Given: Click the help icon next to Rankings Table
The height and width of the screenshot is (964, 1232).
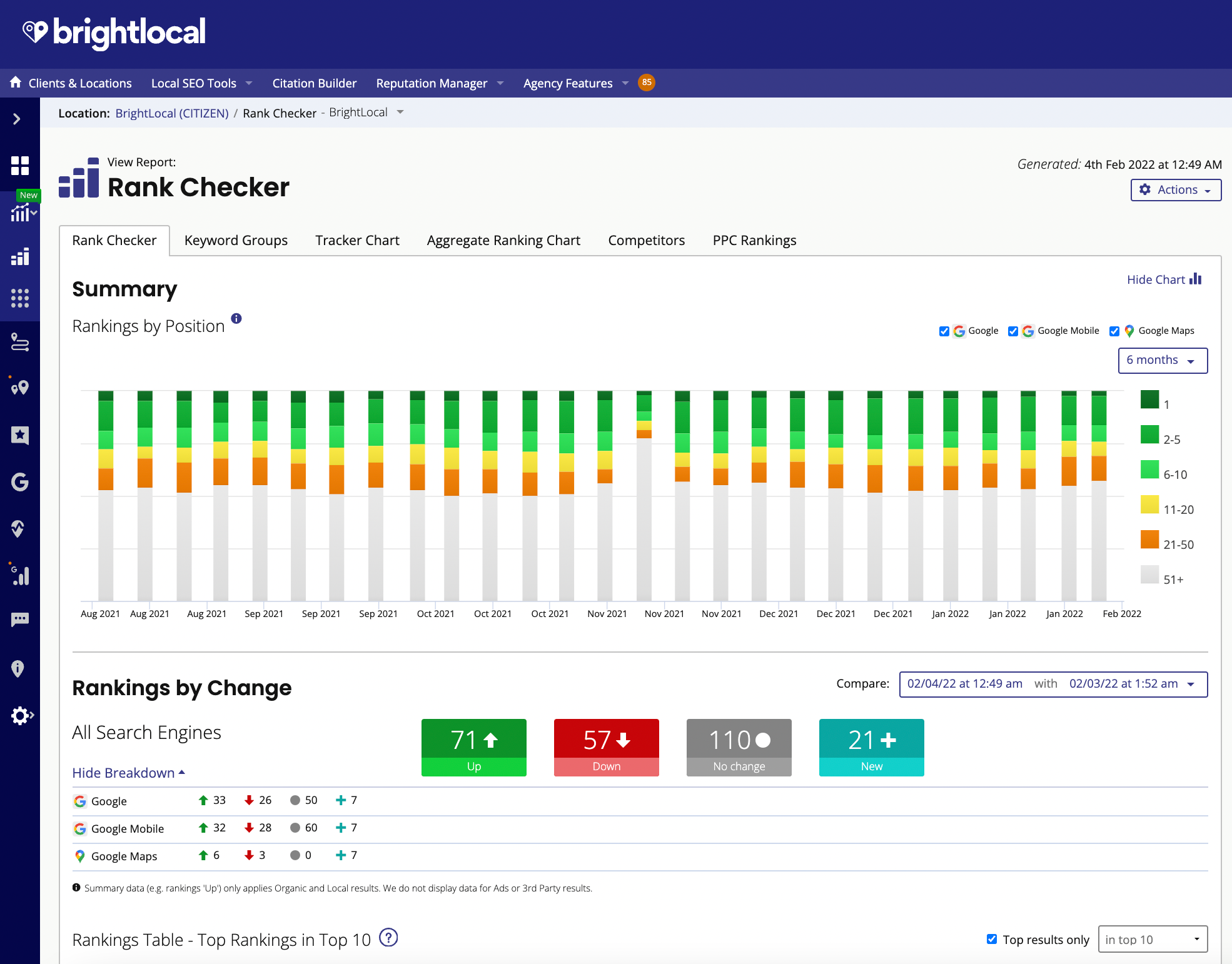Looking at the screenshot, I should pos(388,938).
